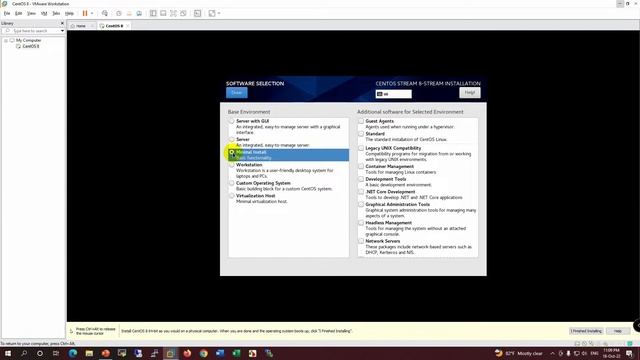Open the power options arrow next to pause

pos(92,13)
